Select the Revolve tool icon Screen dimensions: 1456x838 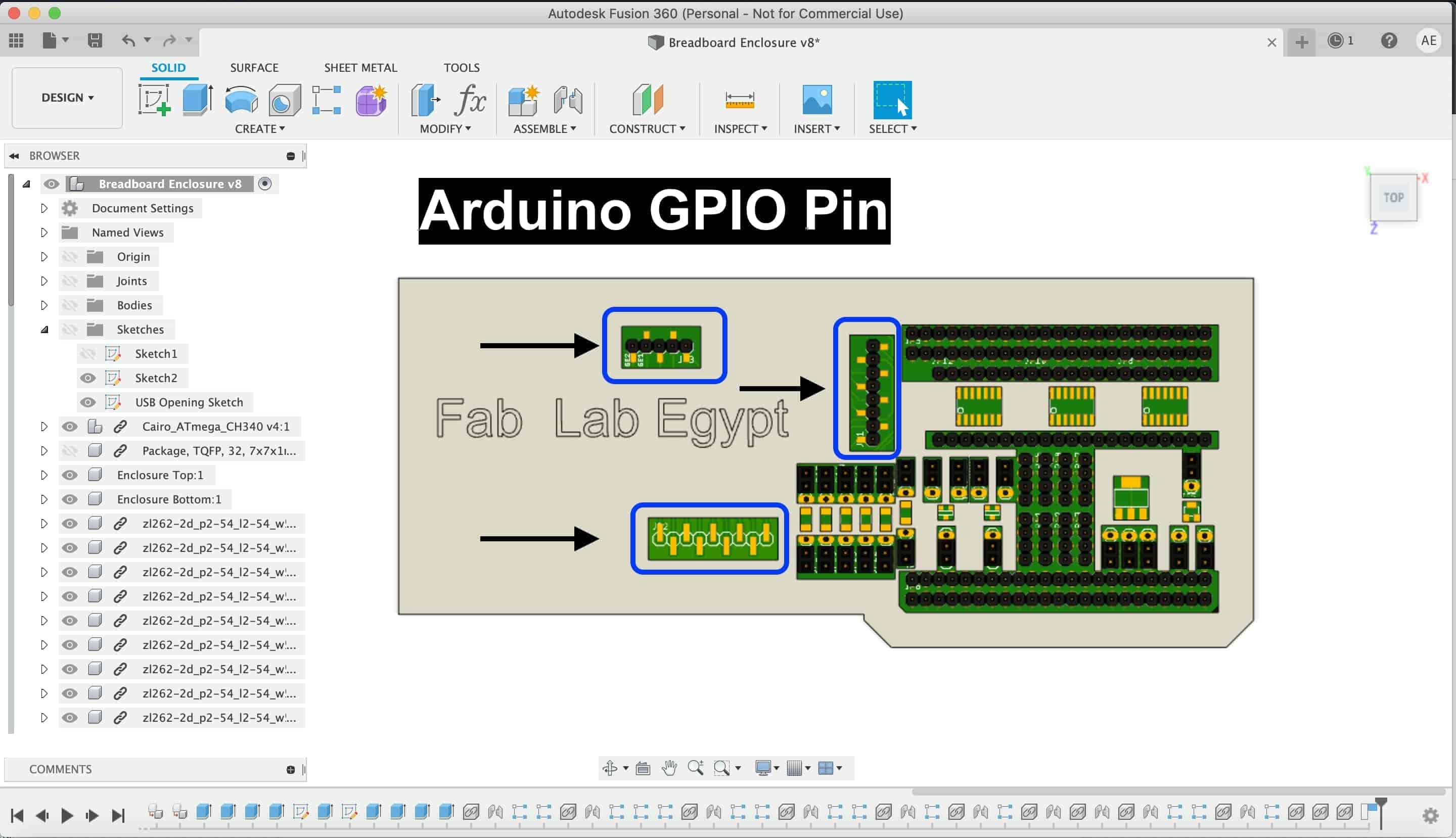tap(241, 100)
